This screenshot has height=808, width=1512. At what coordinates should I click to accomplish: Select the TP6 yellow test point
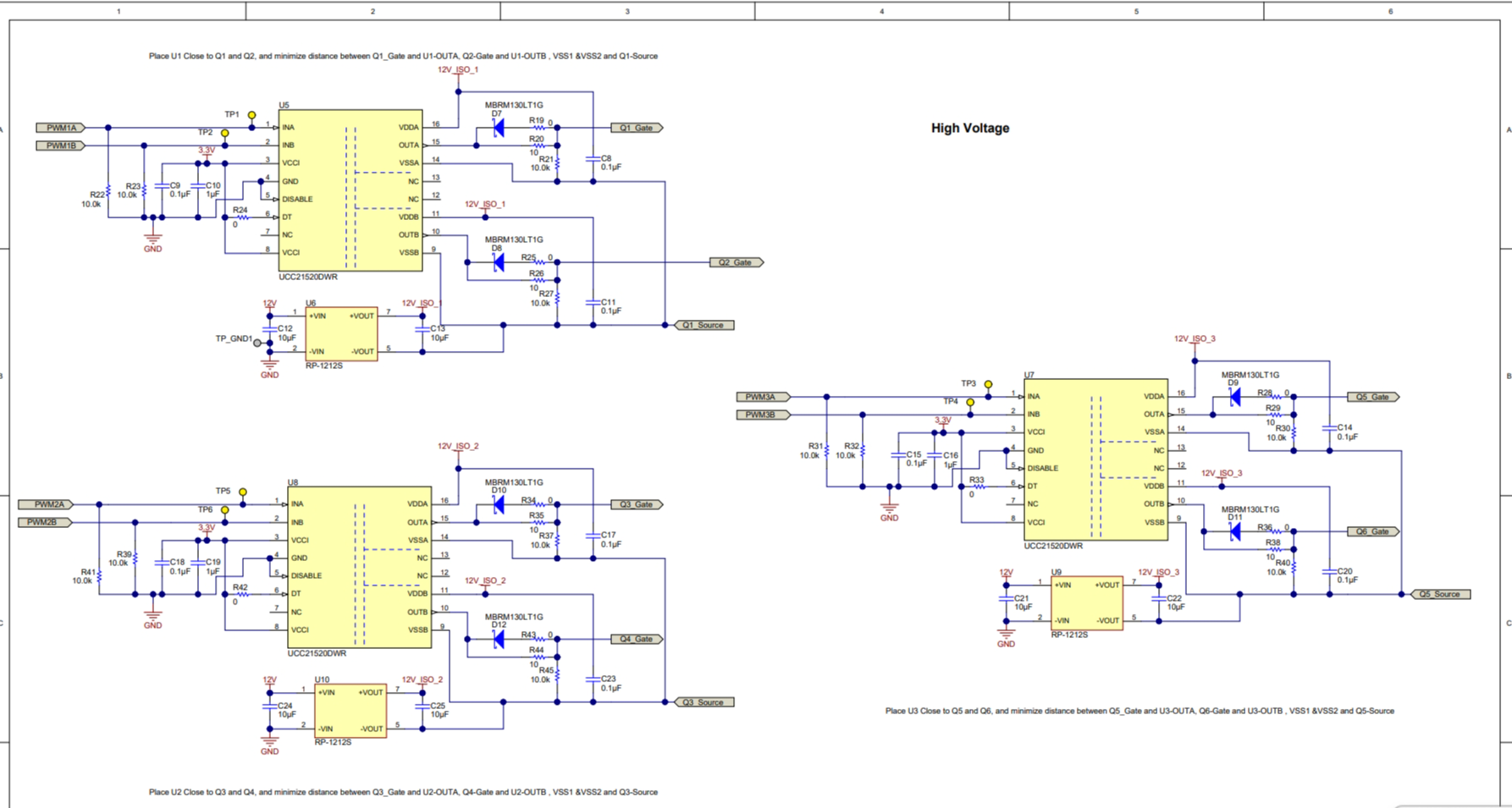pyautogui.click(x=224, y=510)
